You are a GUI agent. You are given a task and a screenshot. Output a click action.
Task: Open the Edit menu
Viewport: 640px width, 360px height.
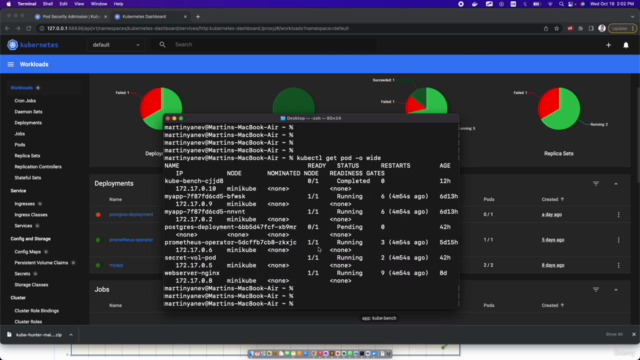tap(63, 4)
